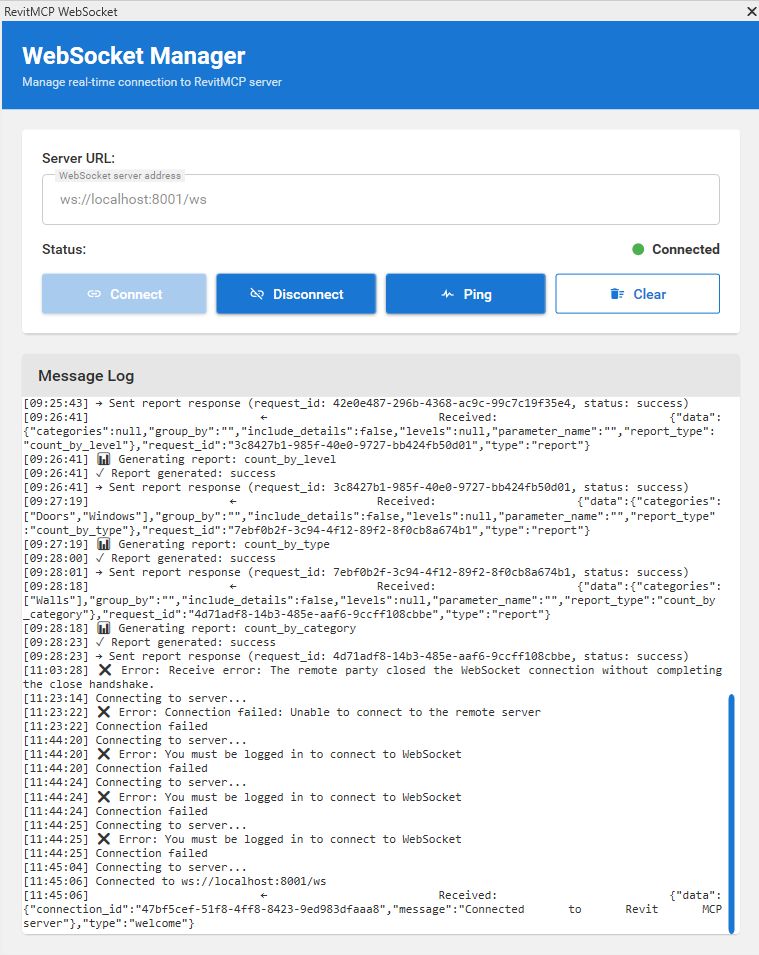This screenshot has height=955, width=759.
Task: Click chart icon beside 'Generating report: count_by_level'
Action: [x=104, y=459]
